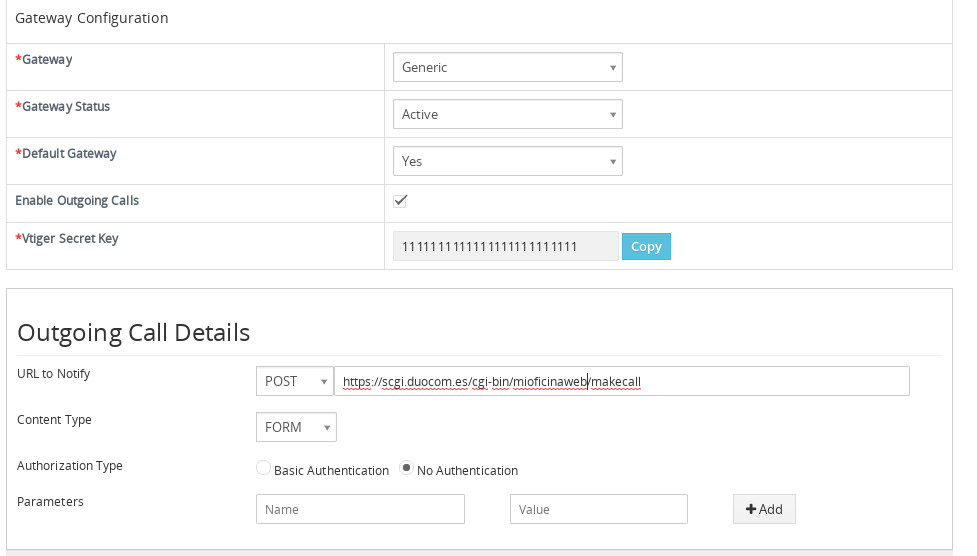The height and width of the screenshot is (556, 977).
Task: Open the FORM content type dropdown
Action: point(295,427)
